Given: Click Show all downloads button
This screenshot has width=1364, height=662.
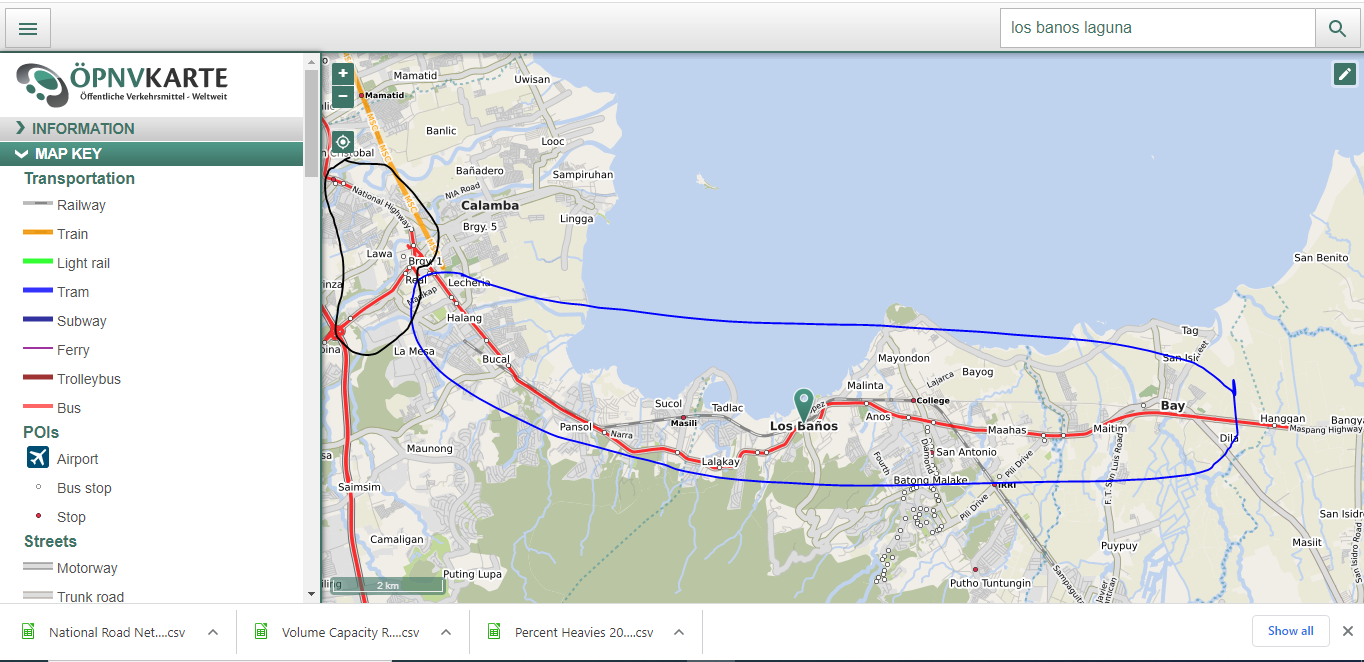Looking at the screenshot, I should (x=1290, y=631).
